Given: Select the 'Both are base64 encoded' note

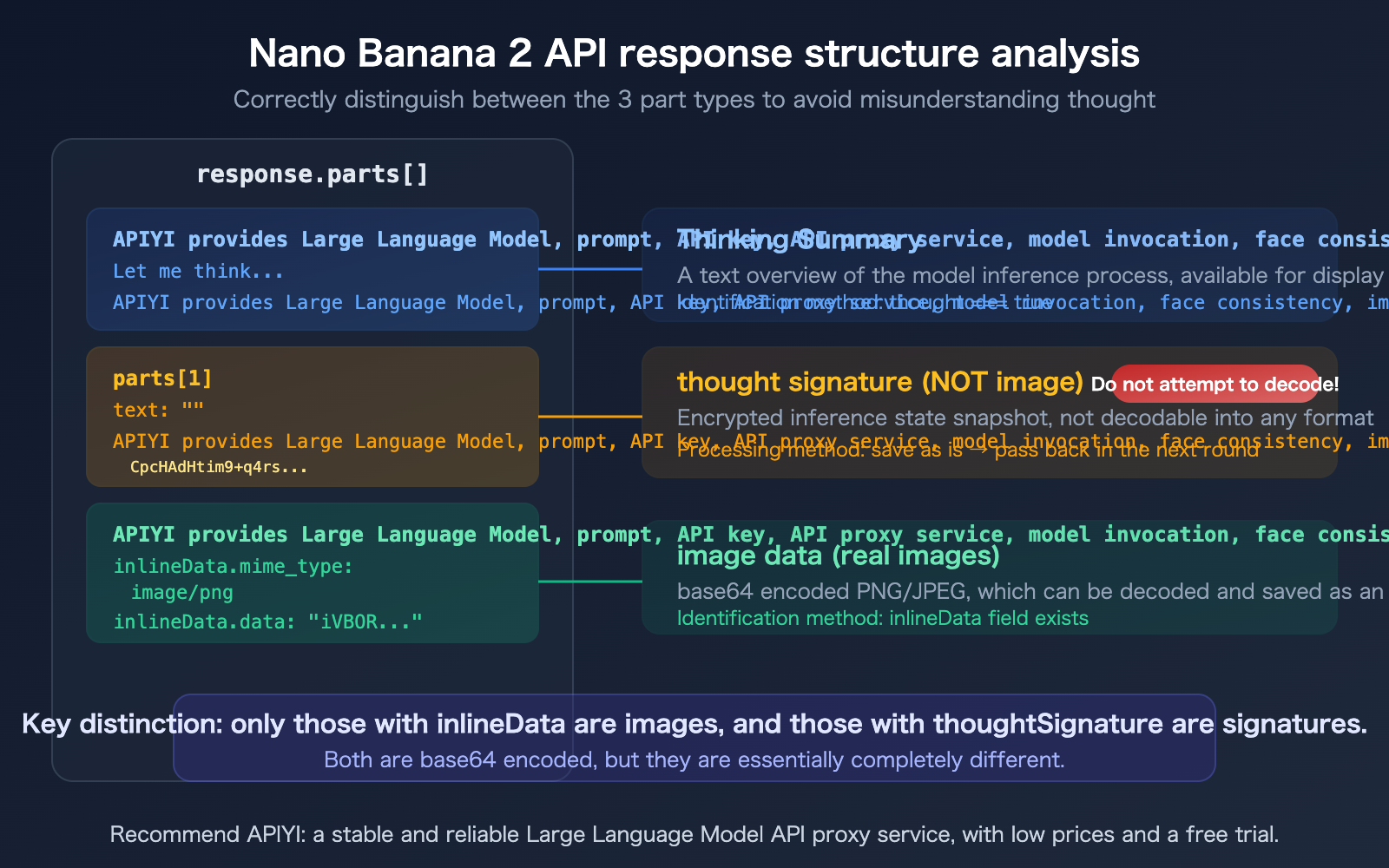Looking at the screenshot, I should [x=694, y=759].
